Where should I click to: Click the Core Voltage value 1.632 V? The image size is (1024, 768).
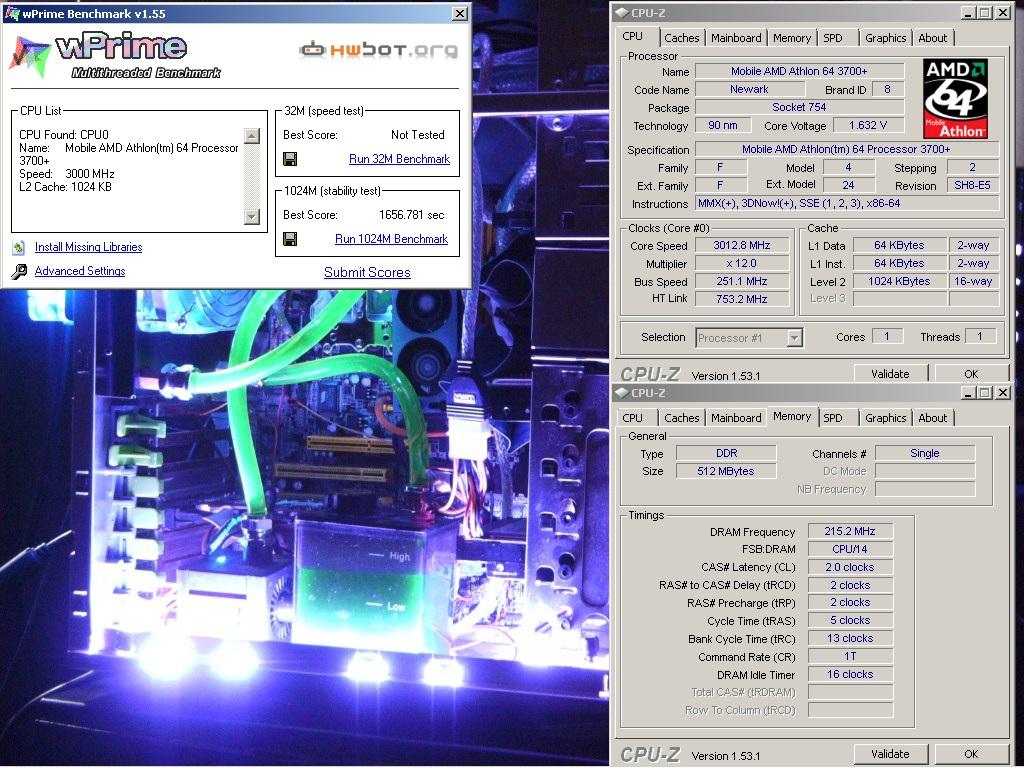tap(868, 125)
